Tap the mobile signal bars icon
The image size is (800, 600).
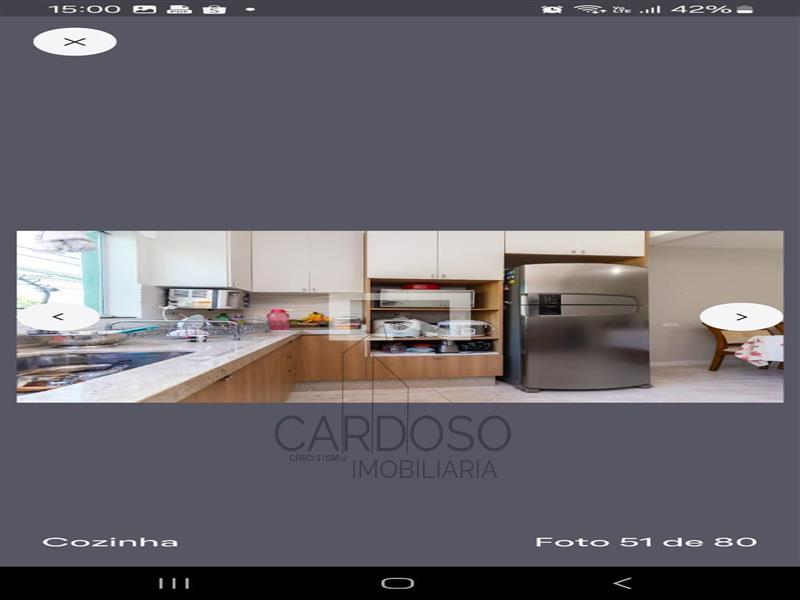coord(651,9)
